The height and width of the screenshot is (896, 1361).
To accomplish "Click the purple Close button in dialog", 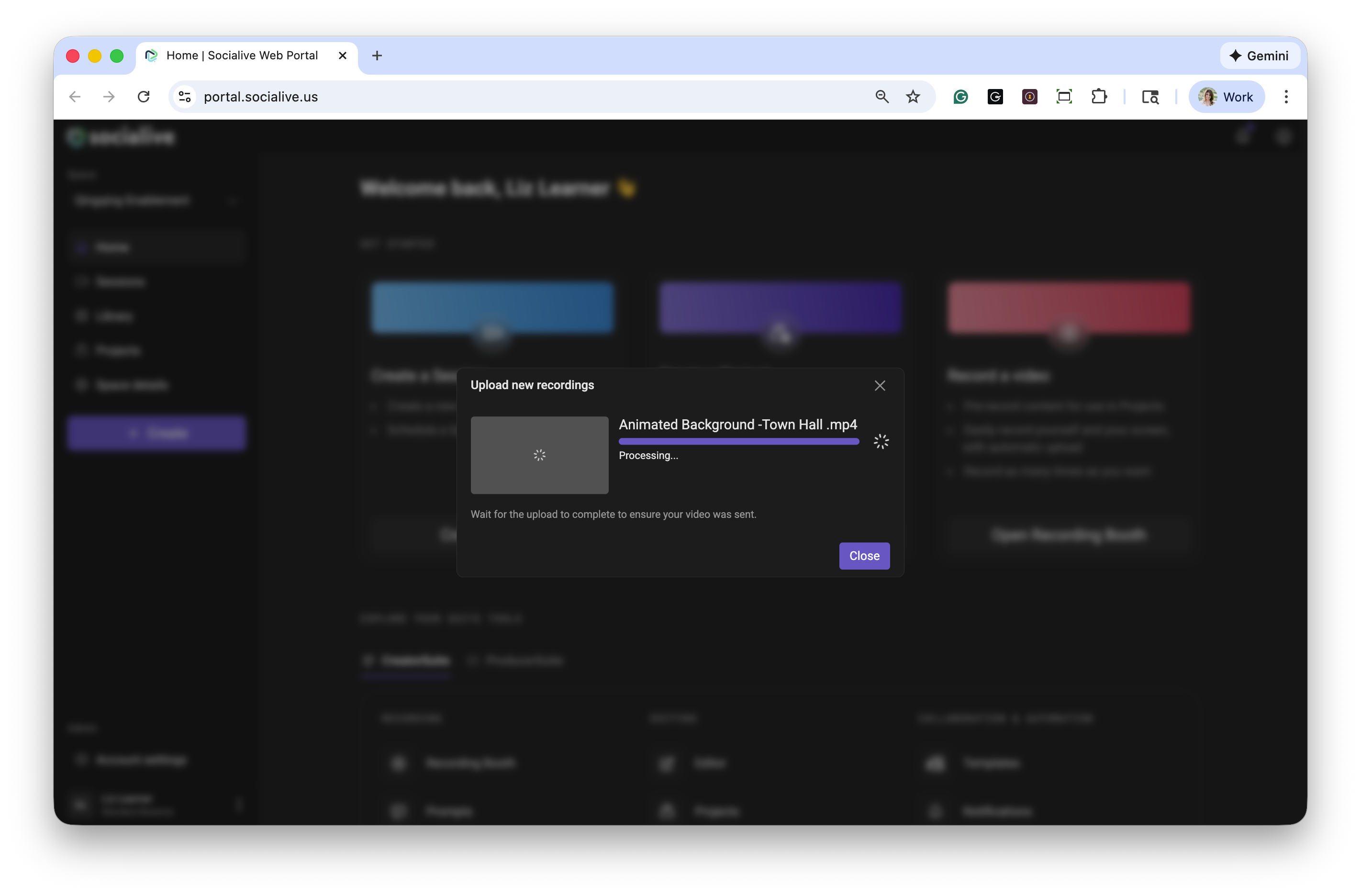I will (x=863, y=555).
